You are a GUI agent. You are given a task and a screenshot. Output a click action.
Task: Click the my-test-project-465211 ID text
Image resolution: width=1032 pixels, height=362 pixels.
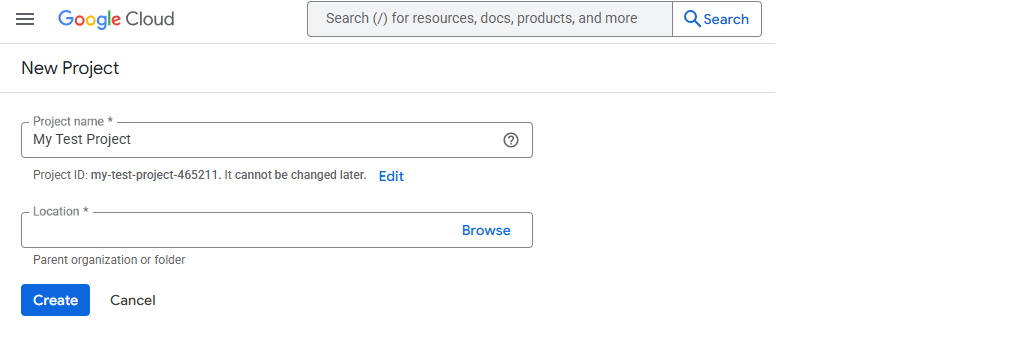155,175
